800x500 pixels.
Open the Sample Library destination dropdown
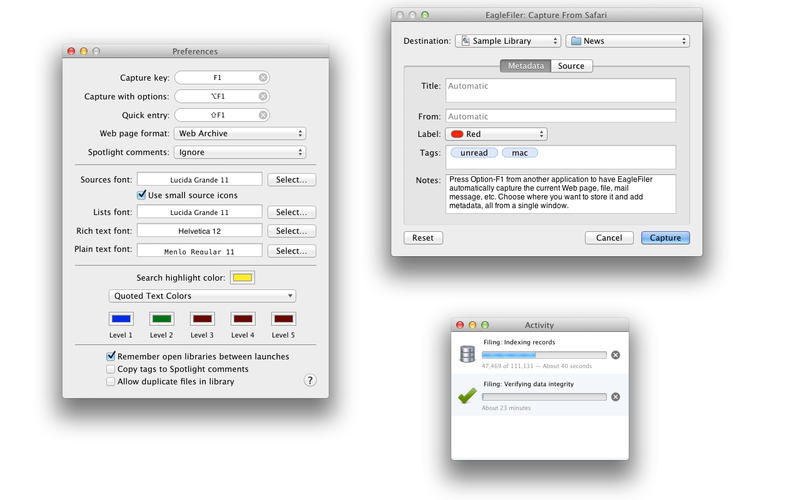(508, 41)
